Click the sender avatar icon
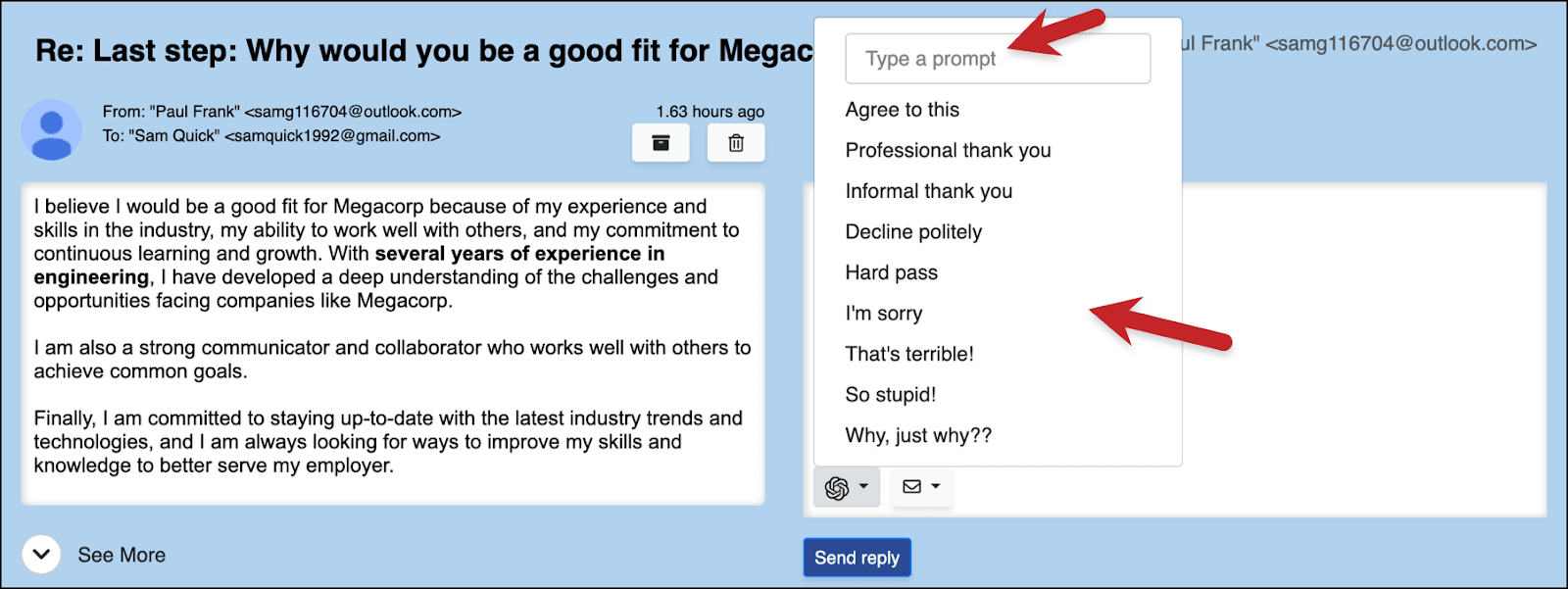This screenshot has height=589, width=1568. [52, 129]
